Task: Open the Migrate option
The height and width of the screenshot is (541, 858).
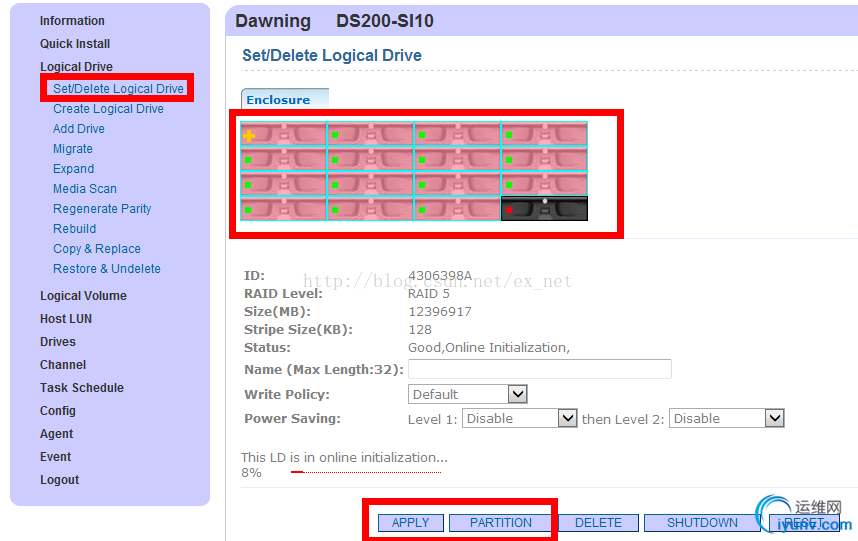Action: coord(73,149)
